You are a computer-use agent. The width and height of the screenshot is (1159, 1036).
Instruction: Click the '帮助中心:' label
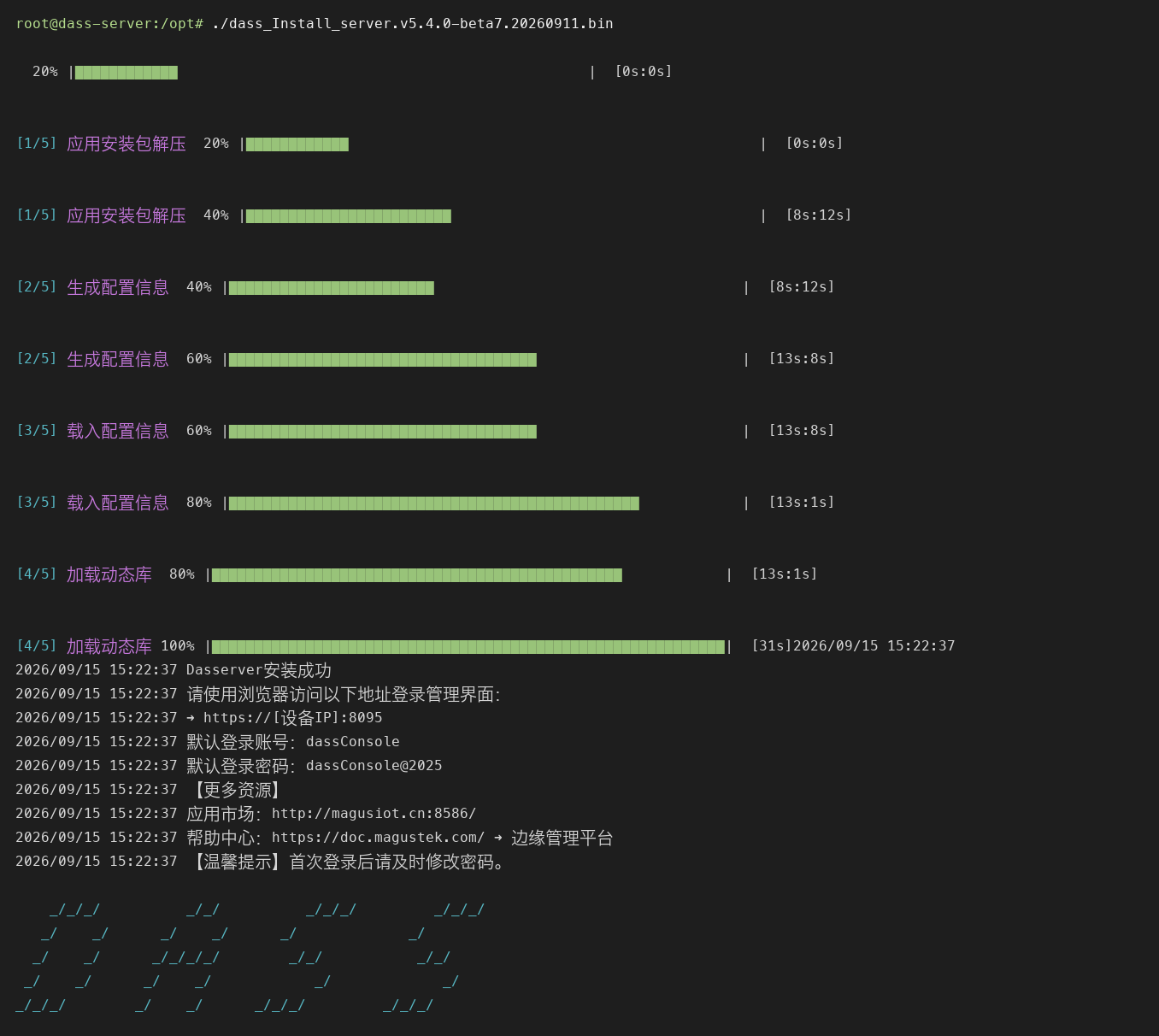[x=225, y=838]
